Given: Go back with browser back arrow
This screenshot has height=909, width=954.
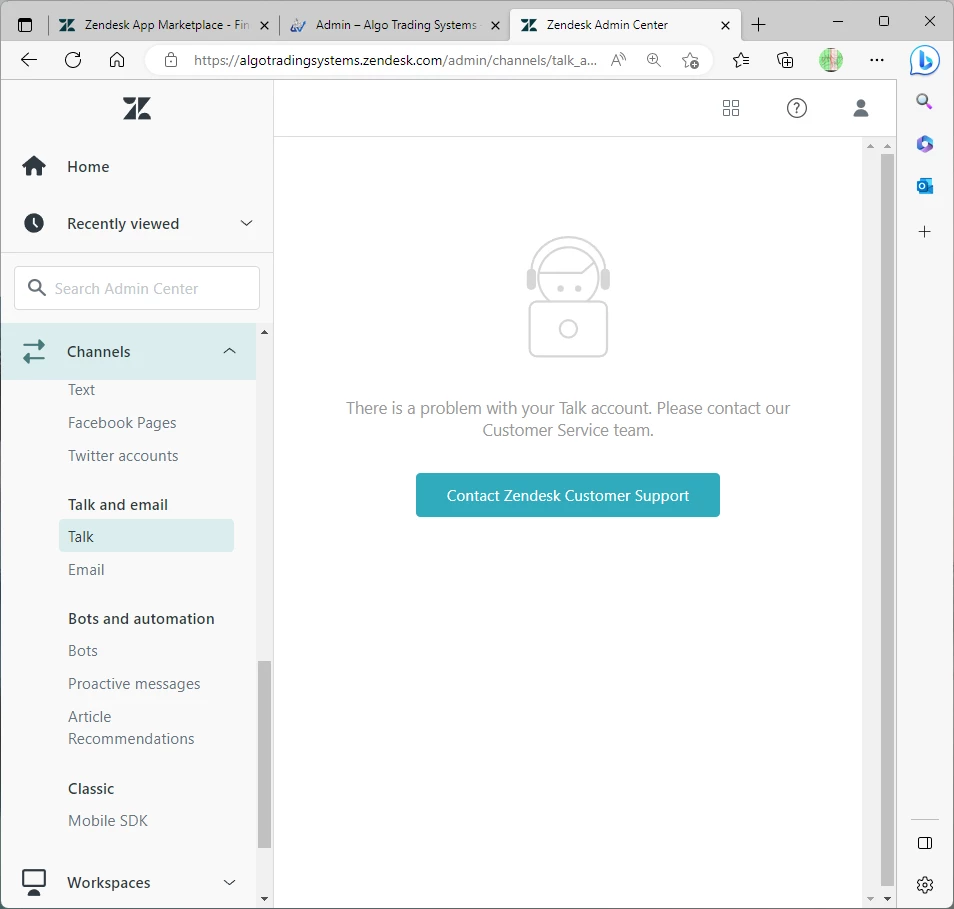Looking at the screenshot, I should point(29,60).
